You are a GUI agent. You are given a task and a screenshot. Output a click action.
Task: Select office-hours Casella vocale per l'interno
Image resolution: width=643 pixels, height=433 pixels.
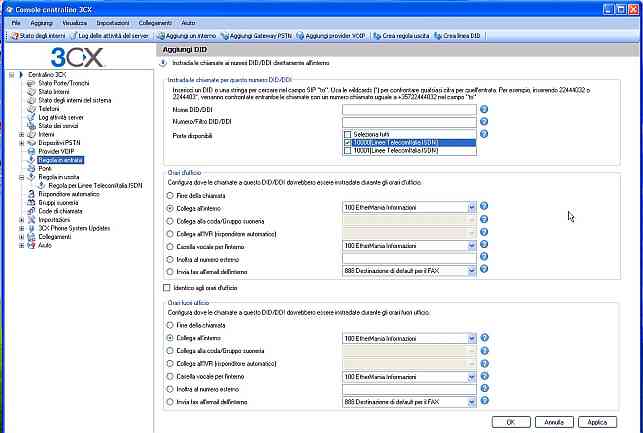pyautogui.click(x=170, y=246)
